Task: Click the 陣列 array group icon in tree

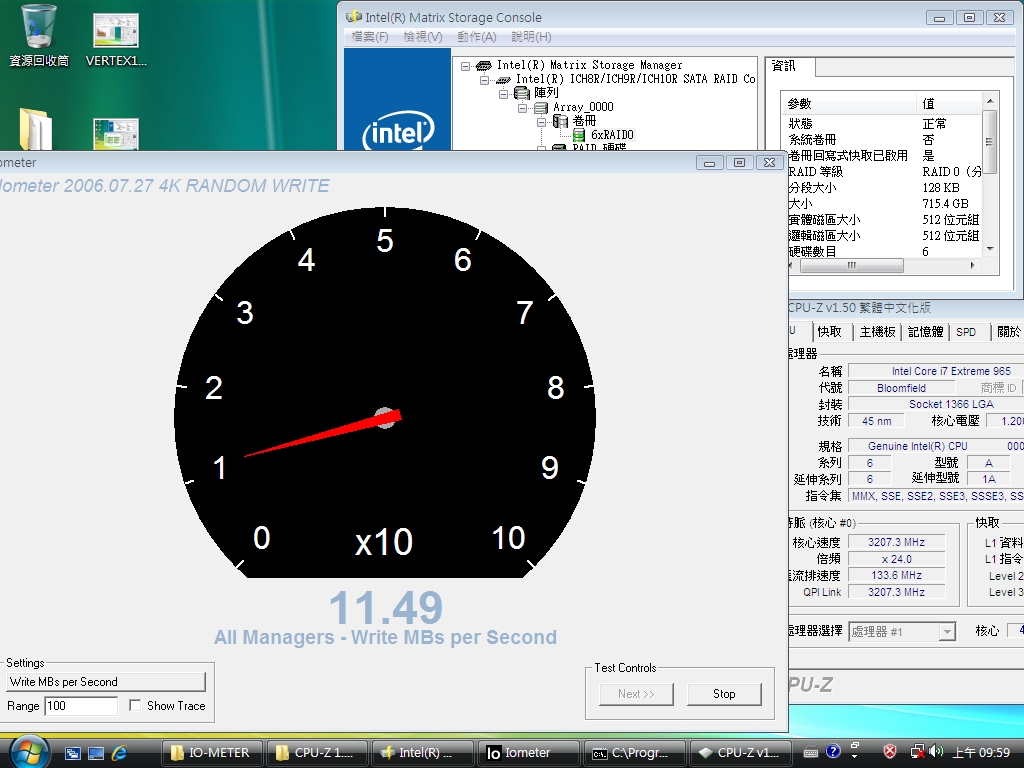Action: [x=522, y=93]
